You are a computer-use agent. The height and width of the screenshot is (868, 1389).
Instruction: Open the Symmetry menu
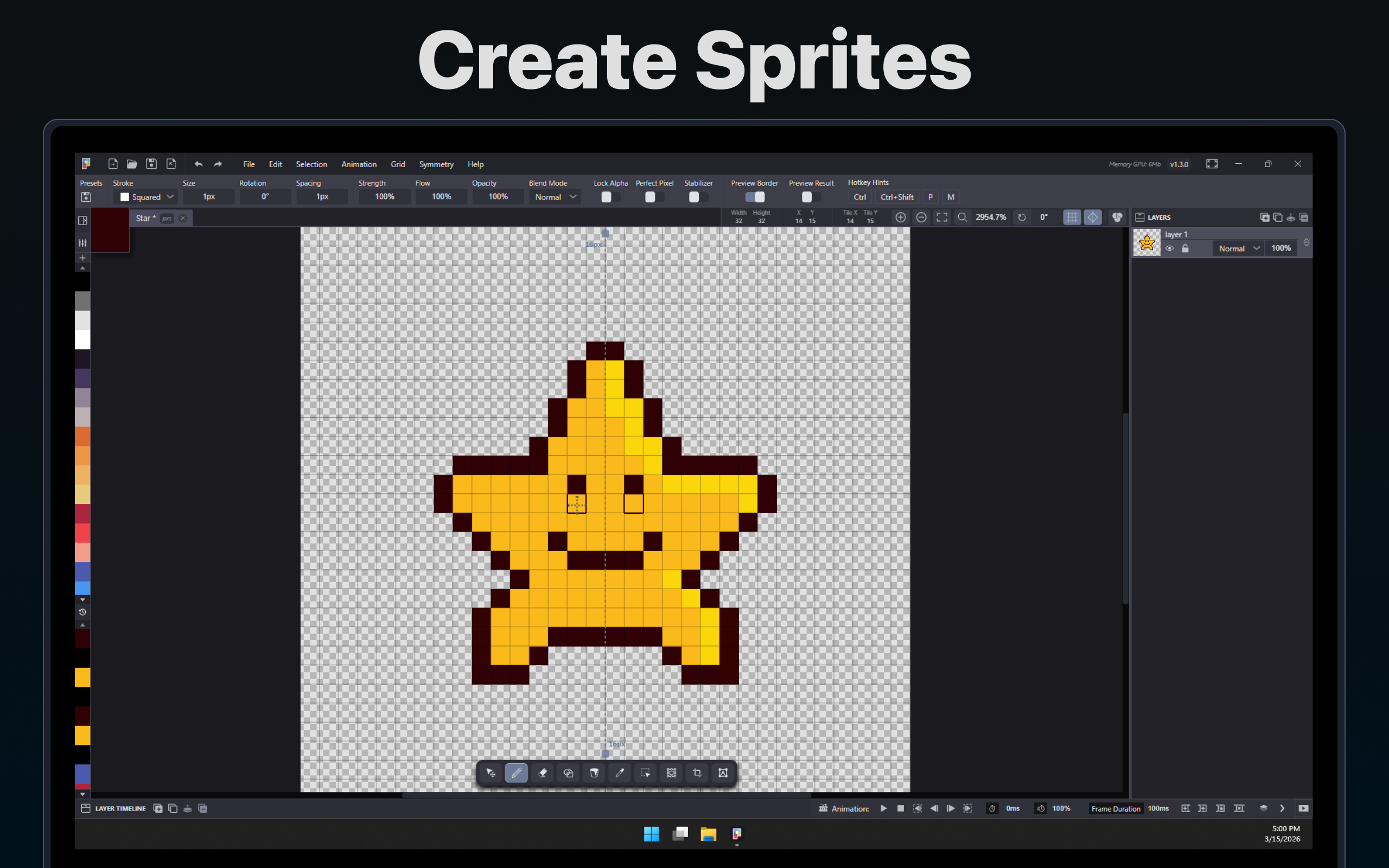coord(436,164)
